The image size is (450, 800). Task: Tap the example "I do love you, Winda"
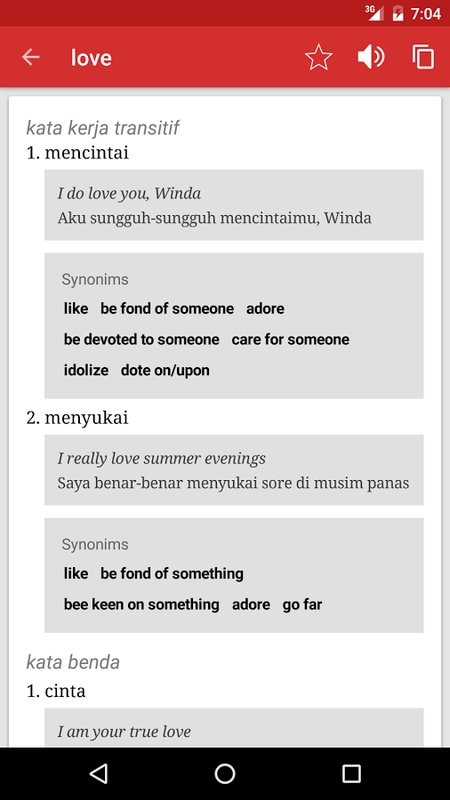click(x=129, y=193)
